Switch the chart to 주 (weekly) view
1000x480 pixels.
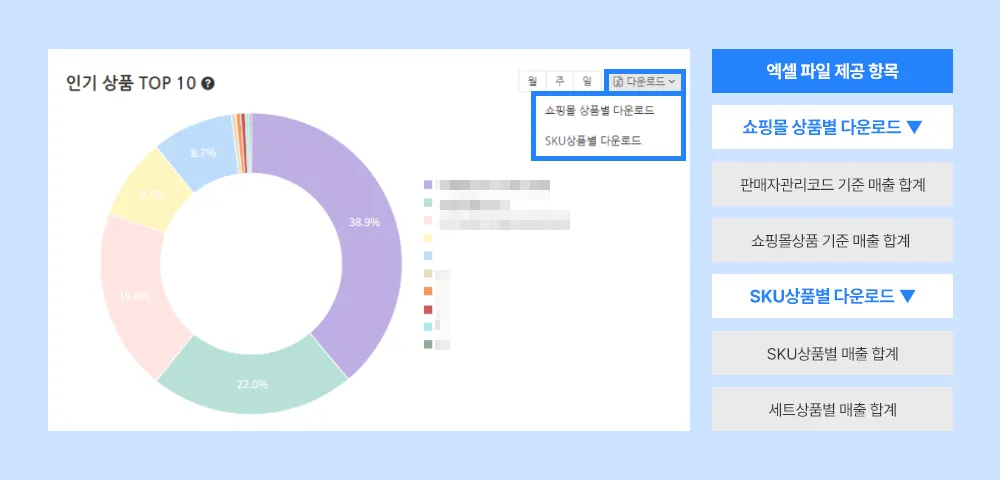560,81
